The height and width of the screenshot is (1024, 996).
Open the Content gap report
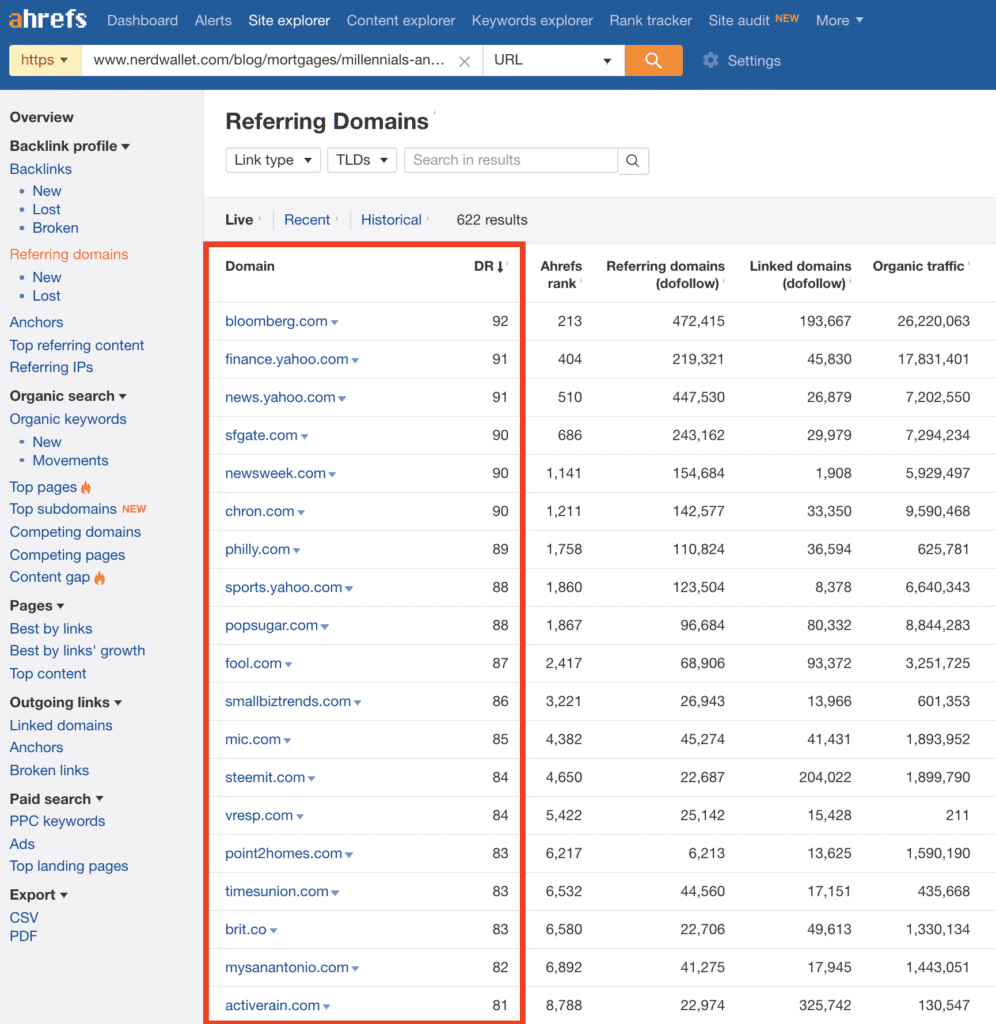[50, 577]
